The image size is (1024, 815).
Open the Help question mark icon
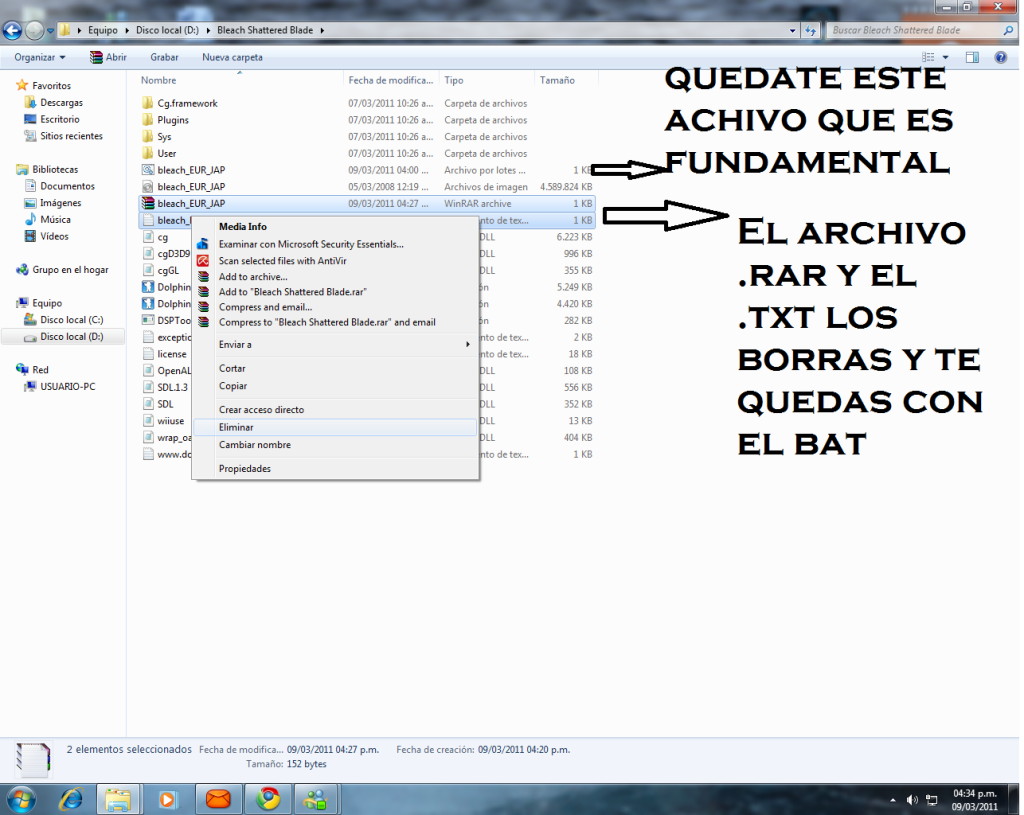[1000, 57]
